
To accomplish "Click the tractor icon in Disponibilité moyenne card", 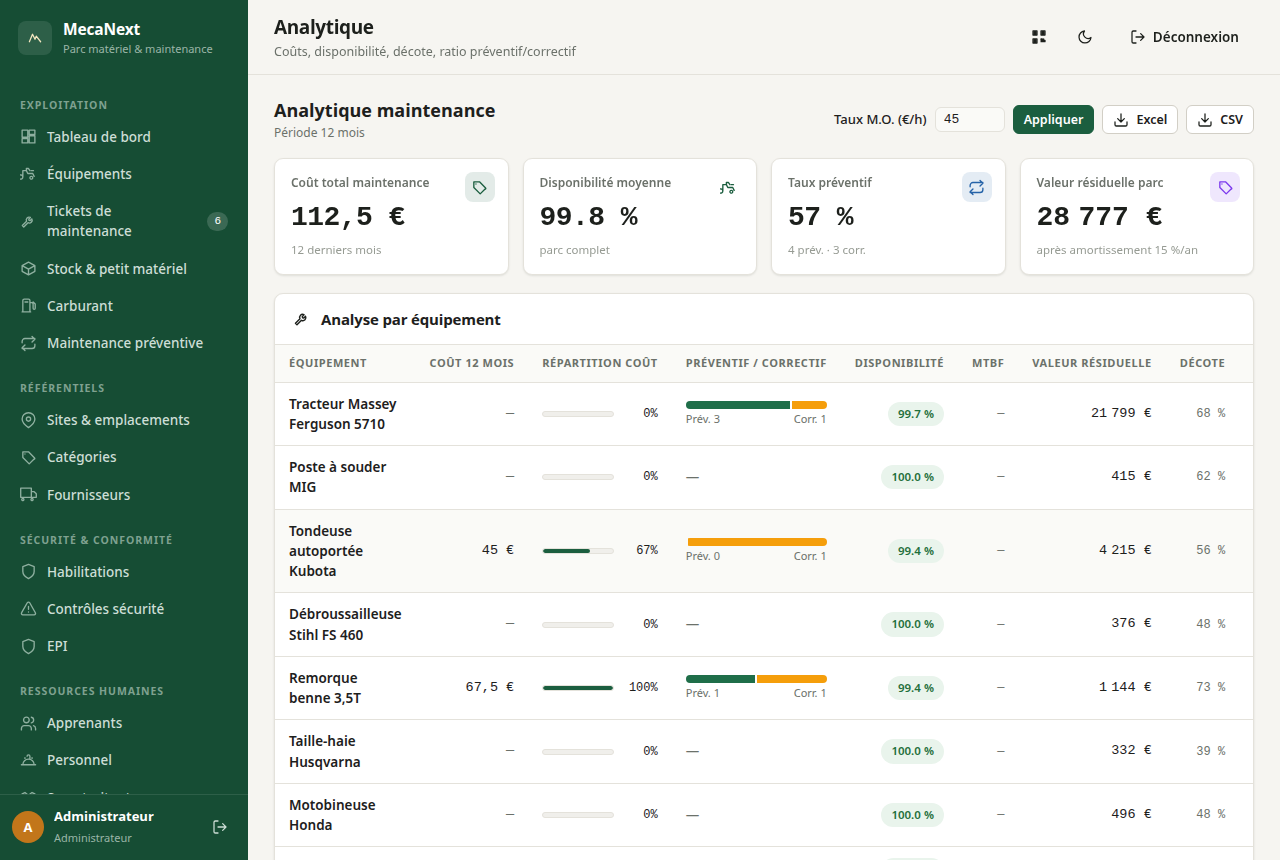I will [728, 187].
